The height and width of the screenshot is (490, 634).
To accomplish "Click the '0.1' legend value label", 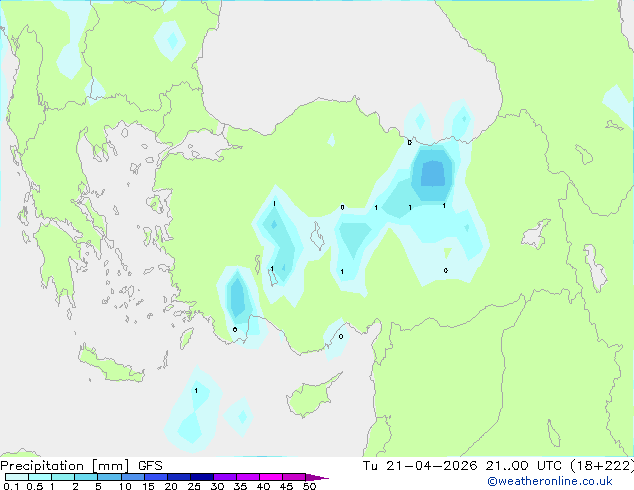I will (x=11, y=486).
